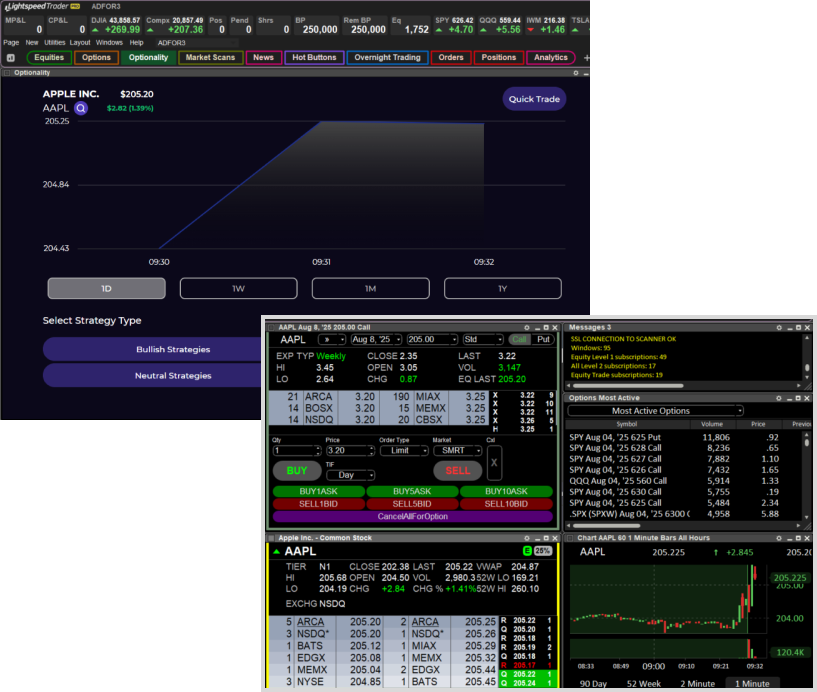This screenshot has width=817, height=692.
Task: Open the Order Type Limit dropdown
Action: pyautogui.click(x=403, y=450)
